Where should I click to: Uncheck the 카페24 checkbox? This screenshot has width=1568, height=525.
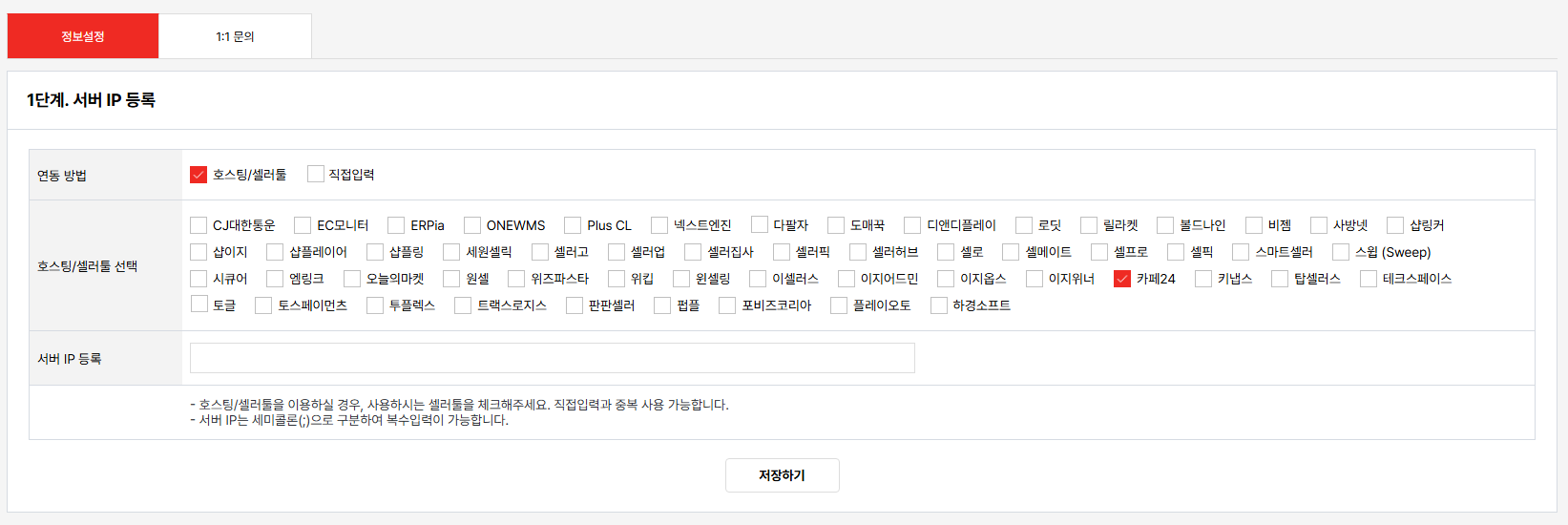pyautogui.click(x=1122, y=279)
